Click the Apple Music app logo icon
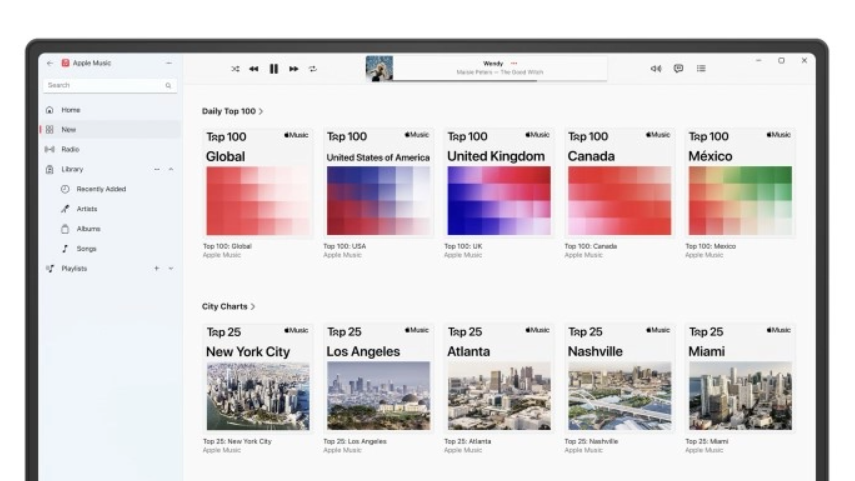This screenshot has width=855, height=481. 65,63
